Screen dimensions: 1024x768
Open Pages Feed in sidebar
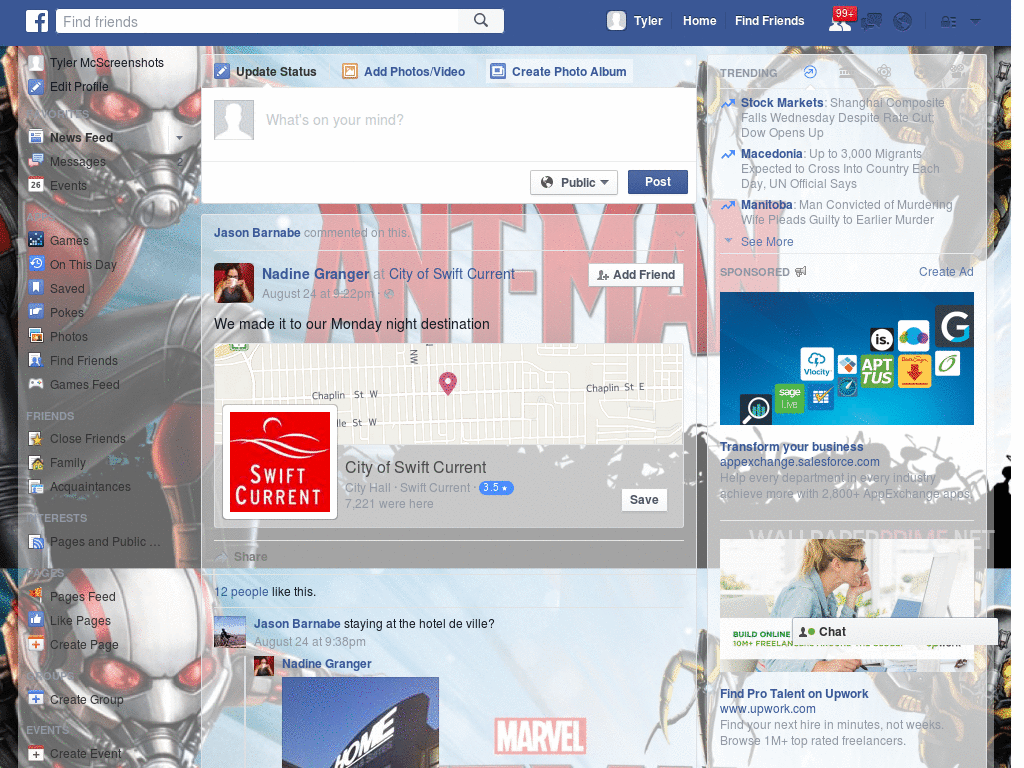point(82,596)
